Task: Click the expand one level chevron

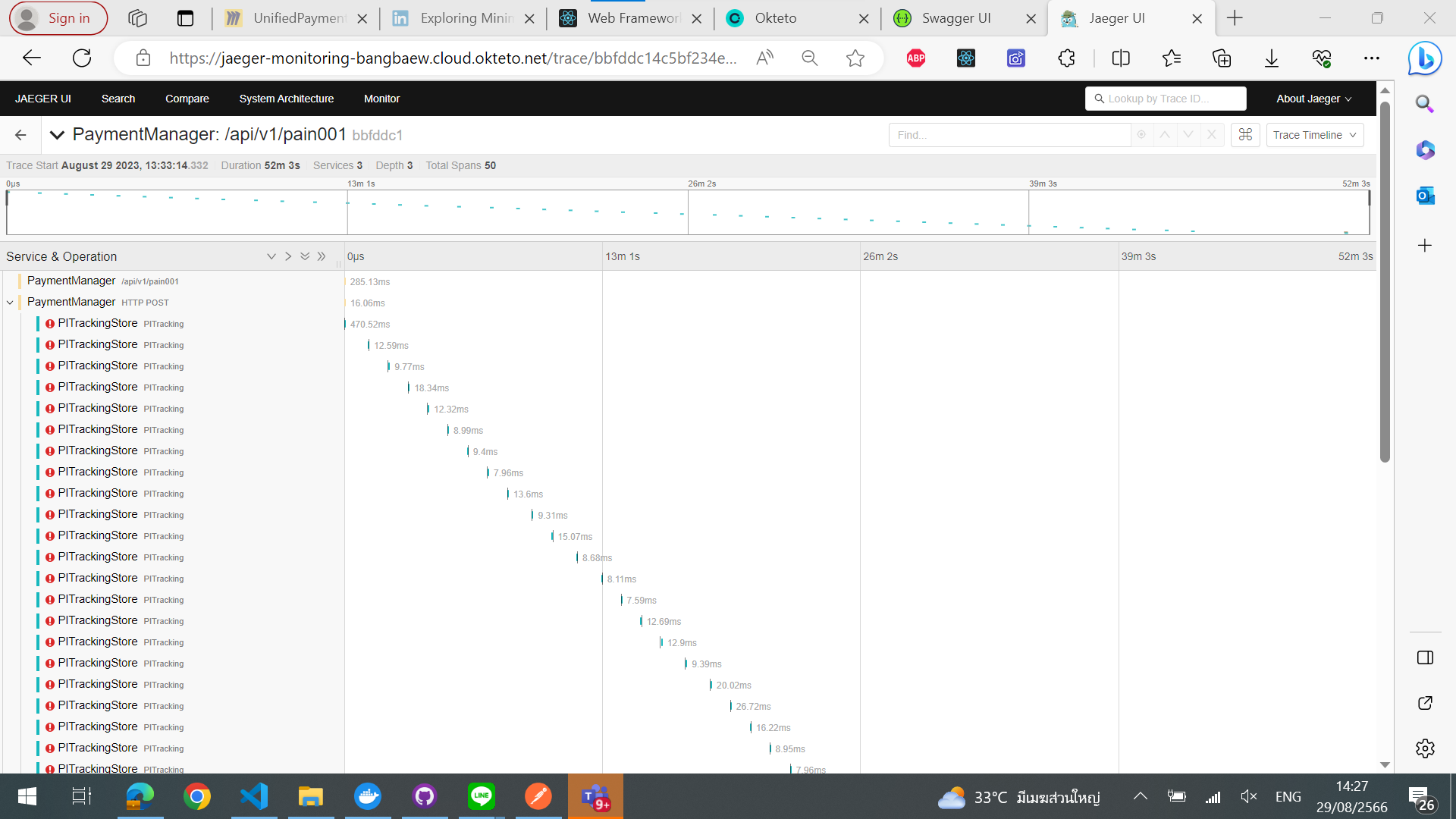Action: [271, 256]
